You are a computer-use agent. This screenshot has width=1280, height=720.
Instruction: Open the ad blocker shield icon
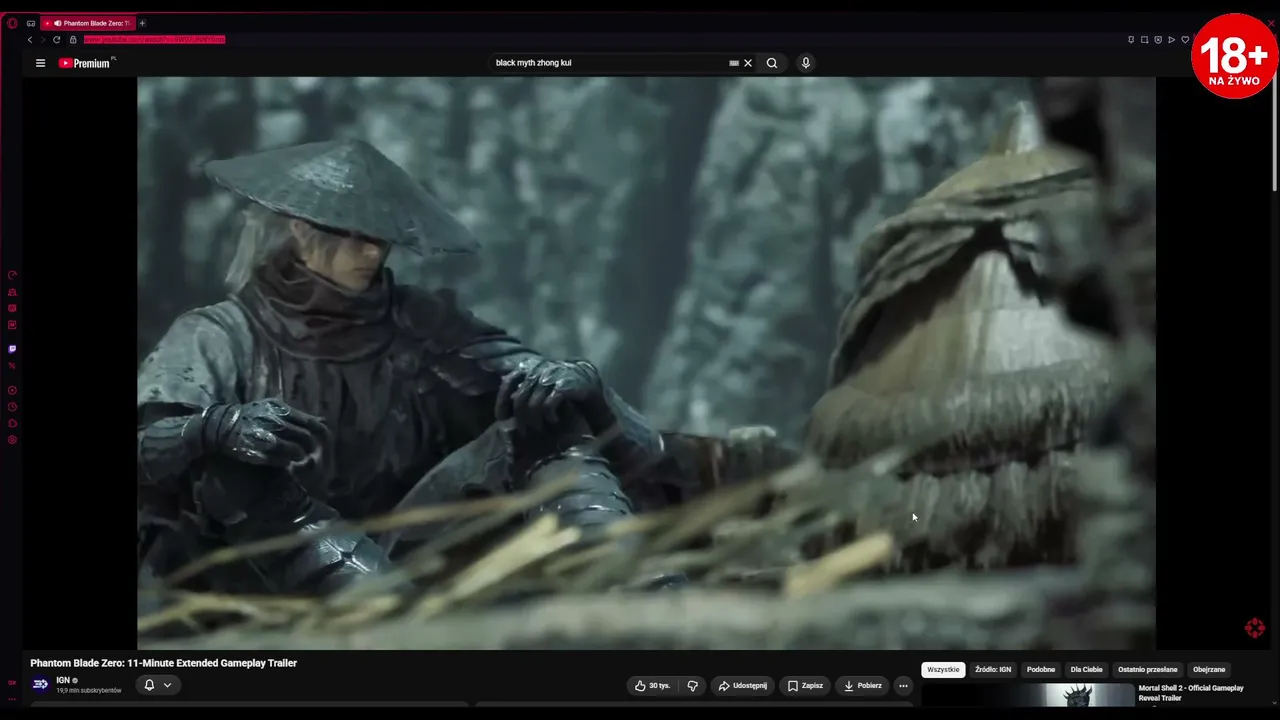click(x=1158, y=40)
